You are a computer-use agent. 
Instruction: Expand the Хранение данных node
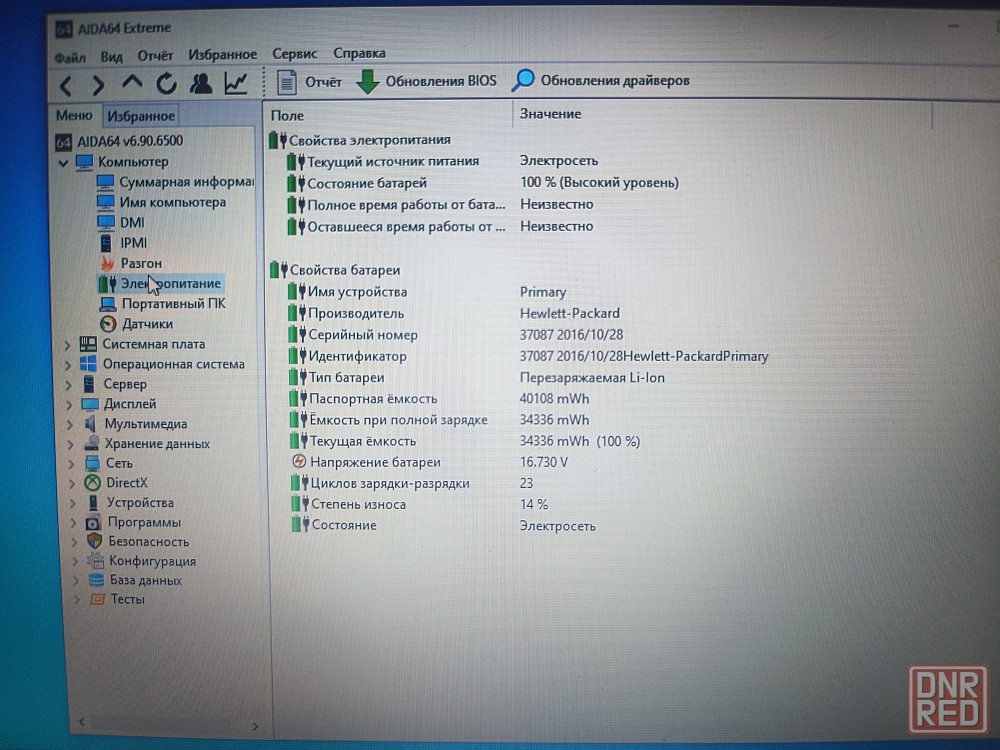click(x=70, y=444)
